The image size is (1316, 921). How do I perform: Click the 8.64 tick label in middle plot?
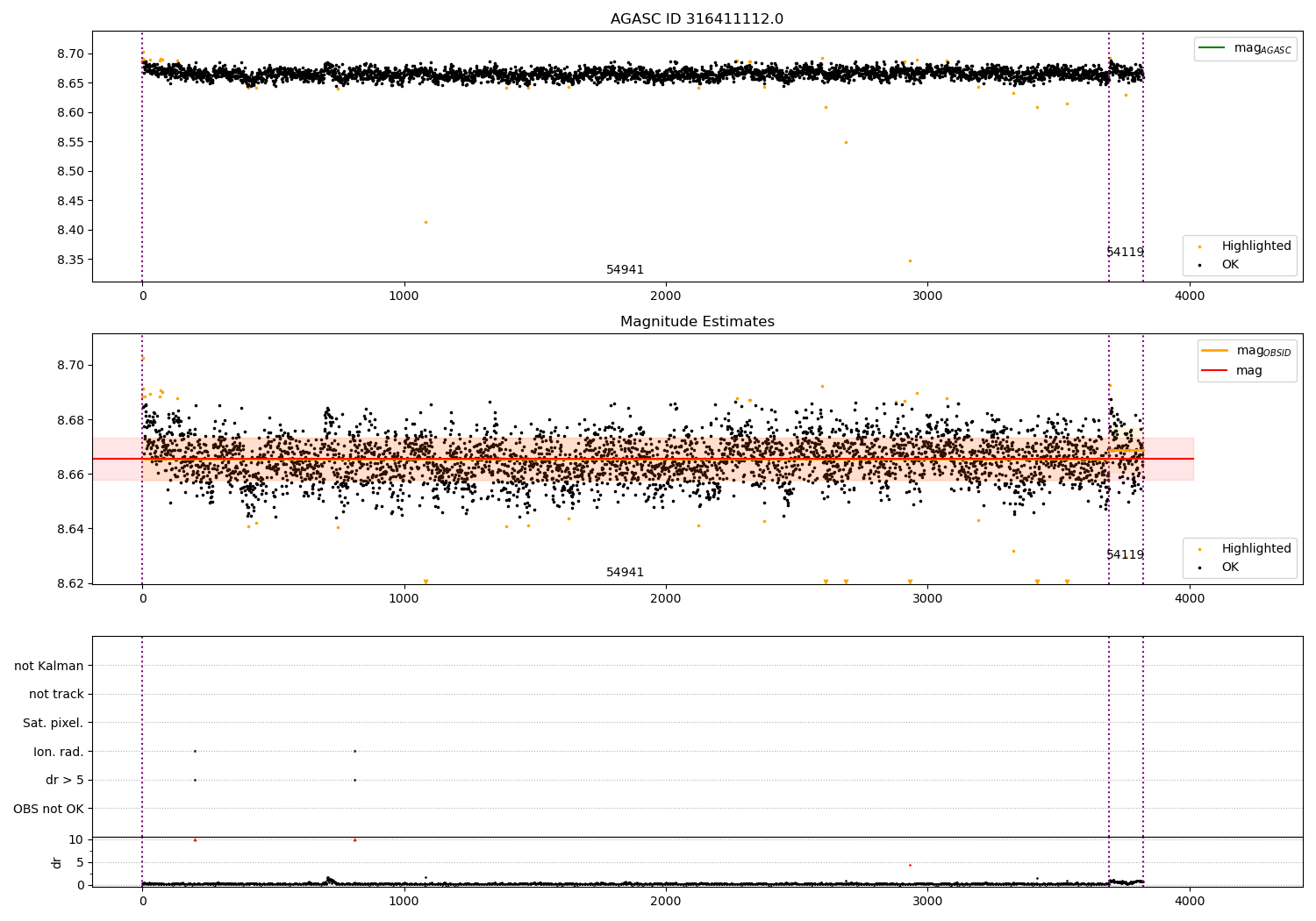(x=69, y=529)
